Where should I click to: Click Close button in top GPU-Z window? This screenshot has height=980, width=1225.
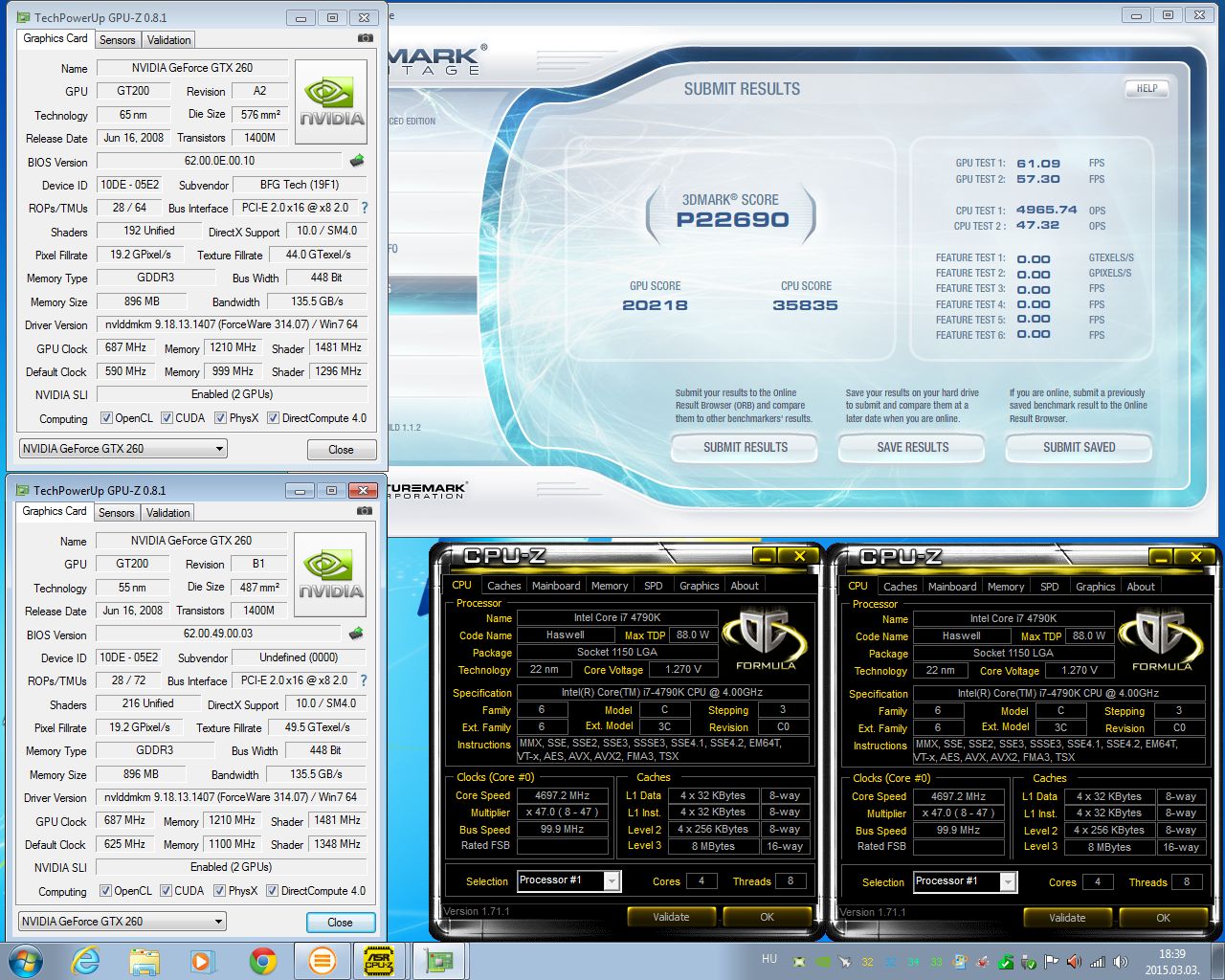(342, 449)
